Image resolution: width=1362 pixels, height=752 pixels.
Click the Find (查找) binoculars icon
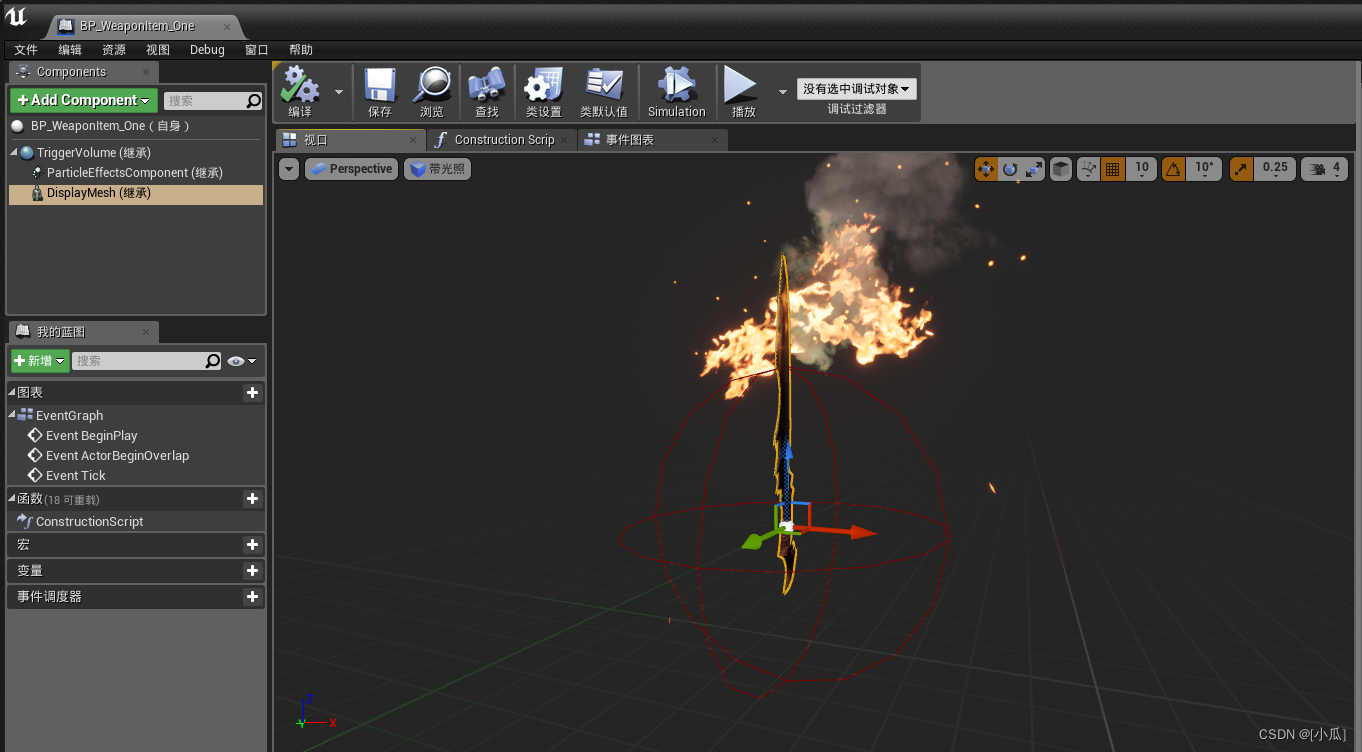click(486, 86)
